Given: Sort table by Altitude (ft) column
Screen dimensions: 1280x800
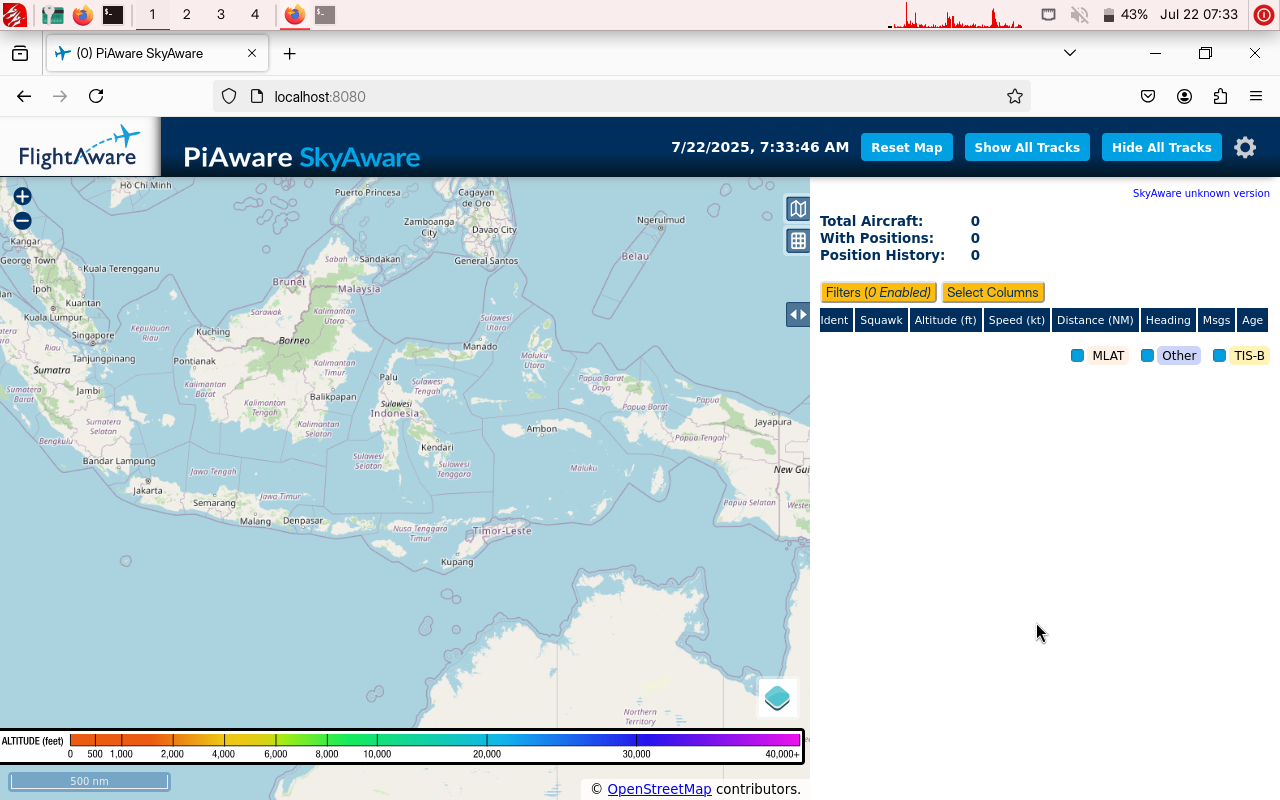Looking at the screenshot, I should pos(945,320).
